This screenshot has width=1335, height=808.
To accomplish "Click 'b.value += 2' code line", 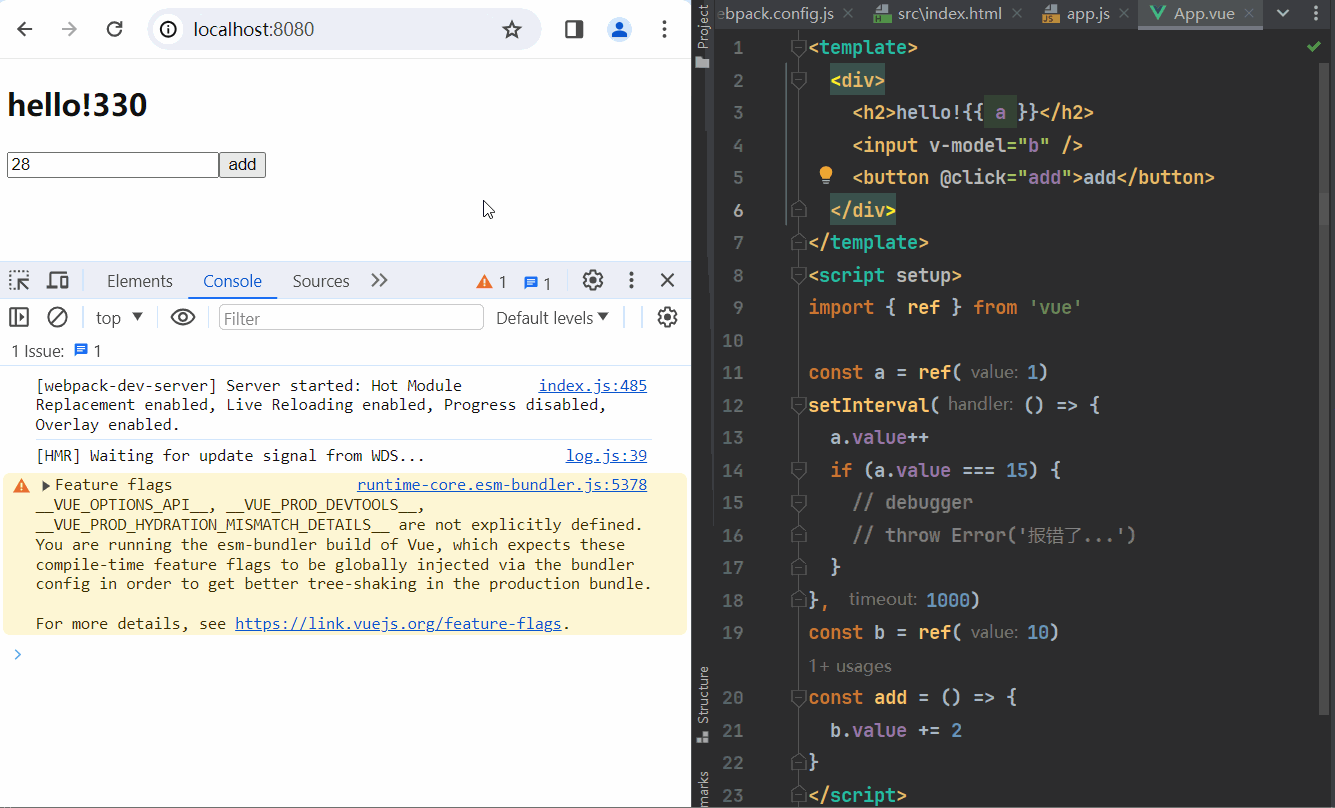I will point(896,730).
